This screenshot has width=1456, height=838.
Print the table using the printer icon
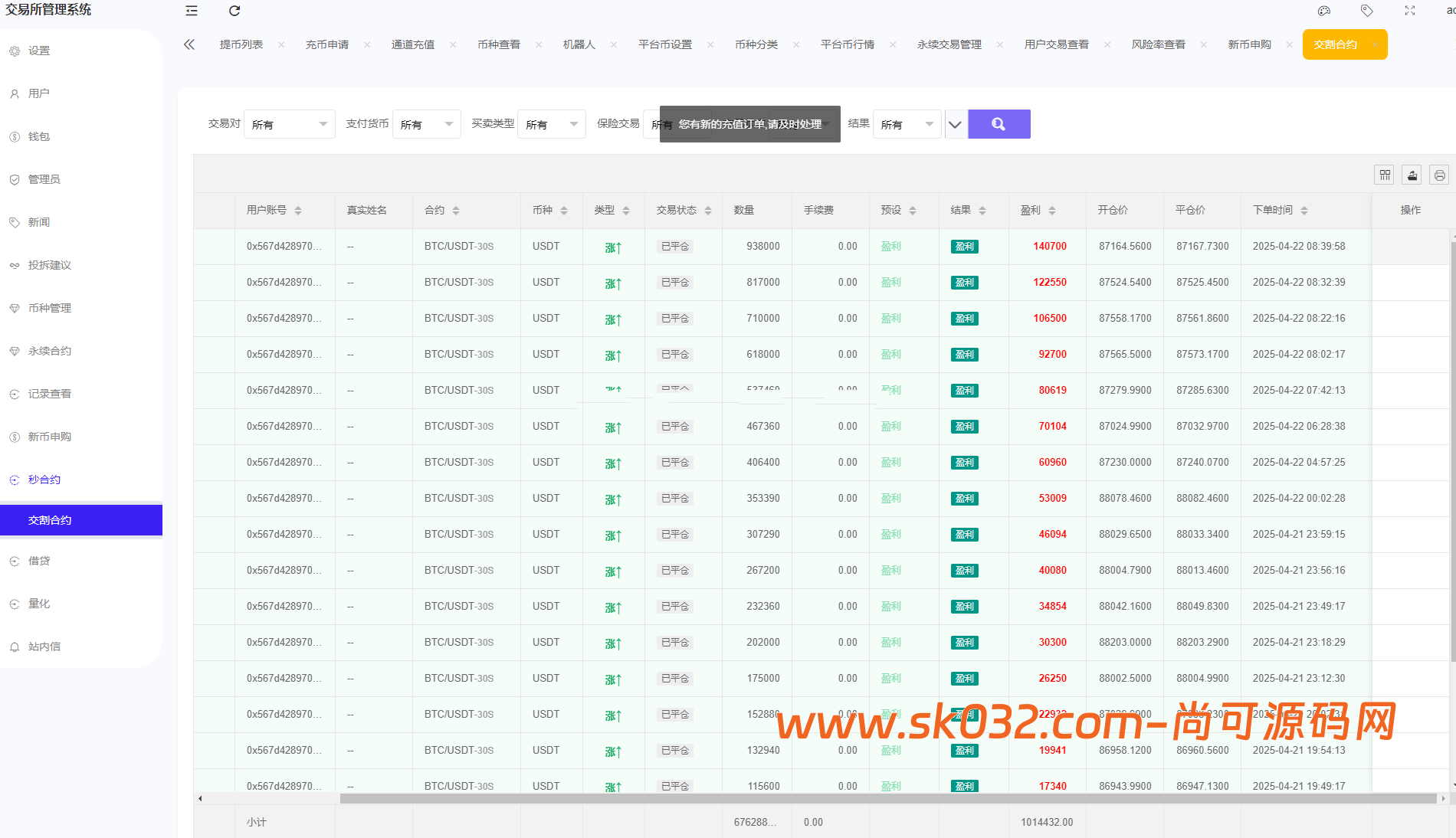pyautogui.click(x=1439, y=175)
